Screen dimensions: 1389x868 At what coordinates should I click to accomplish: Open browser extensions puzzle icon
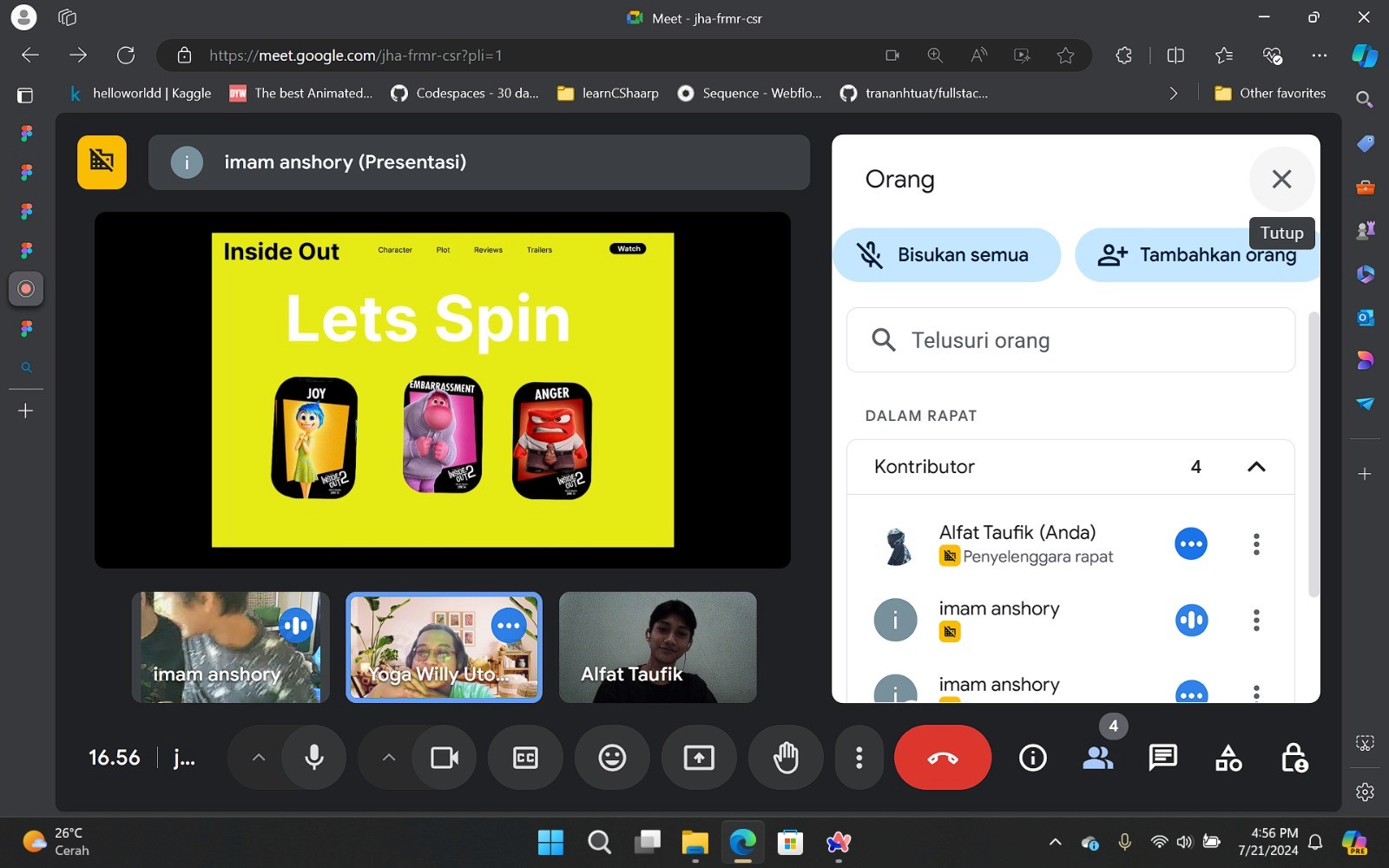[x=1124, y=56]
